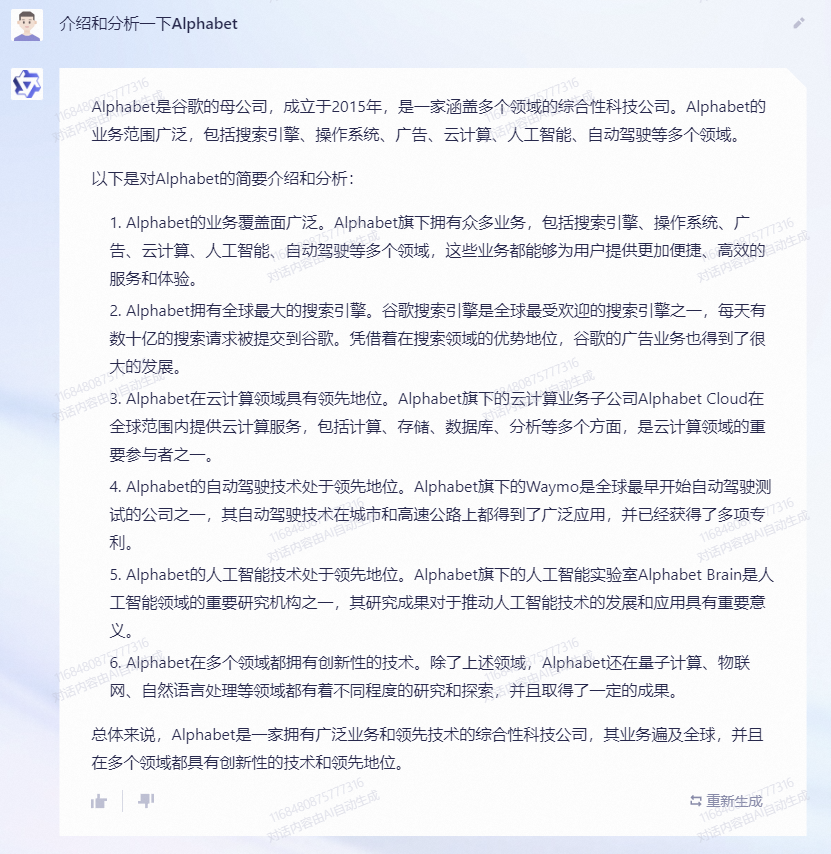Click the AI assistant logo avatar
The image size is (831, 854).
pos(27,84)
